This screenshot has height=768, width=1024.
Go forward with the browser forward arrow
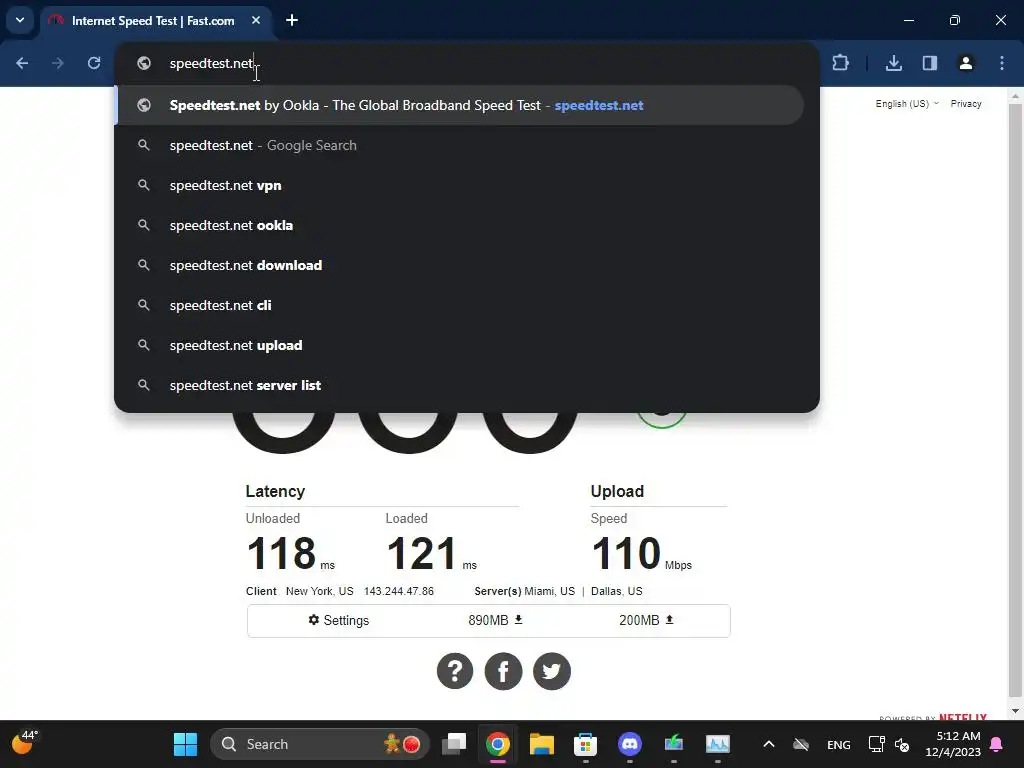[58, 63]
